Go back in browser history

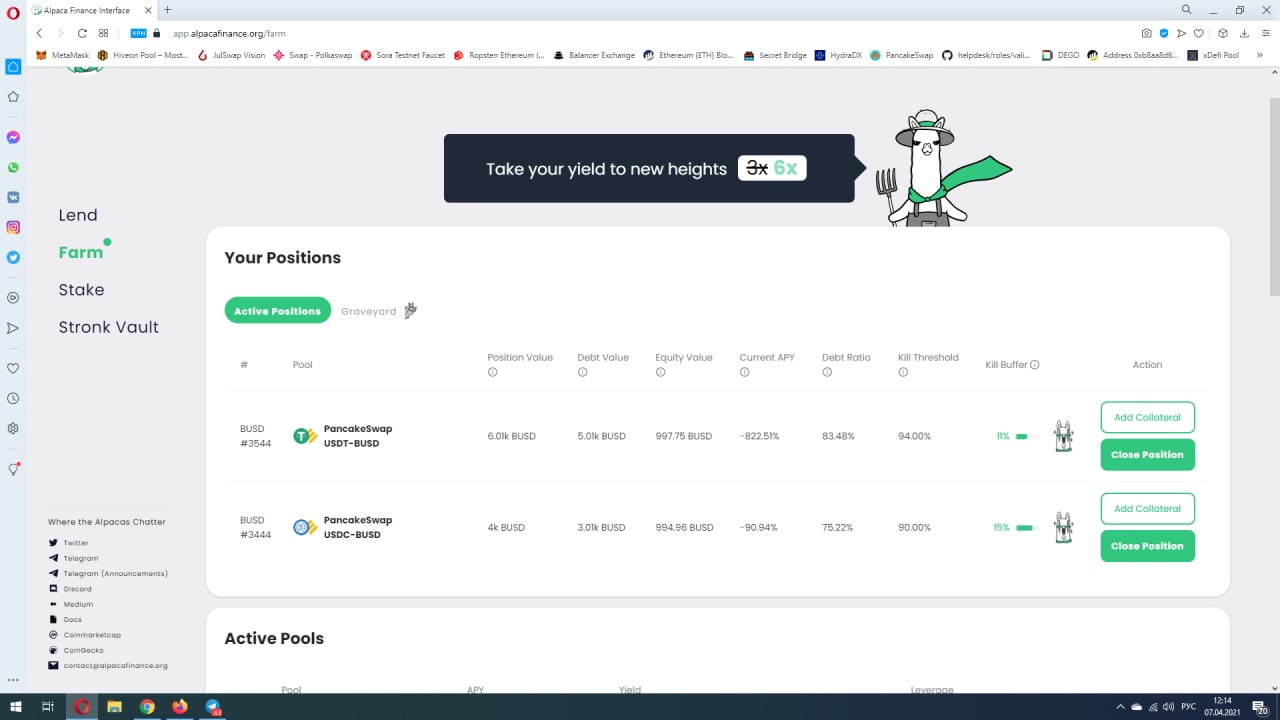point(39,33)
